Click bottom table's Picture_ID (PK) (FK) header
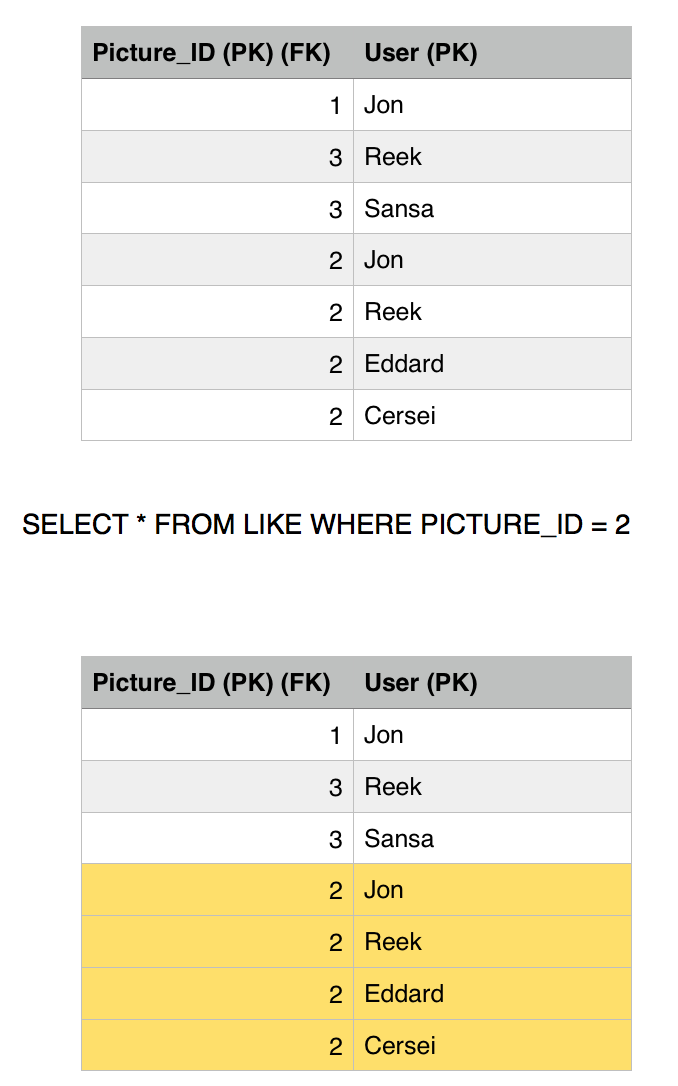 pos(211,683)
